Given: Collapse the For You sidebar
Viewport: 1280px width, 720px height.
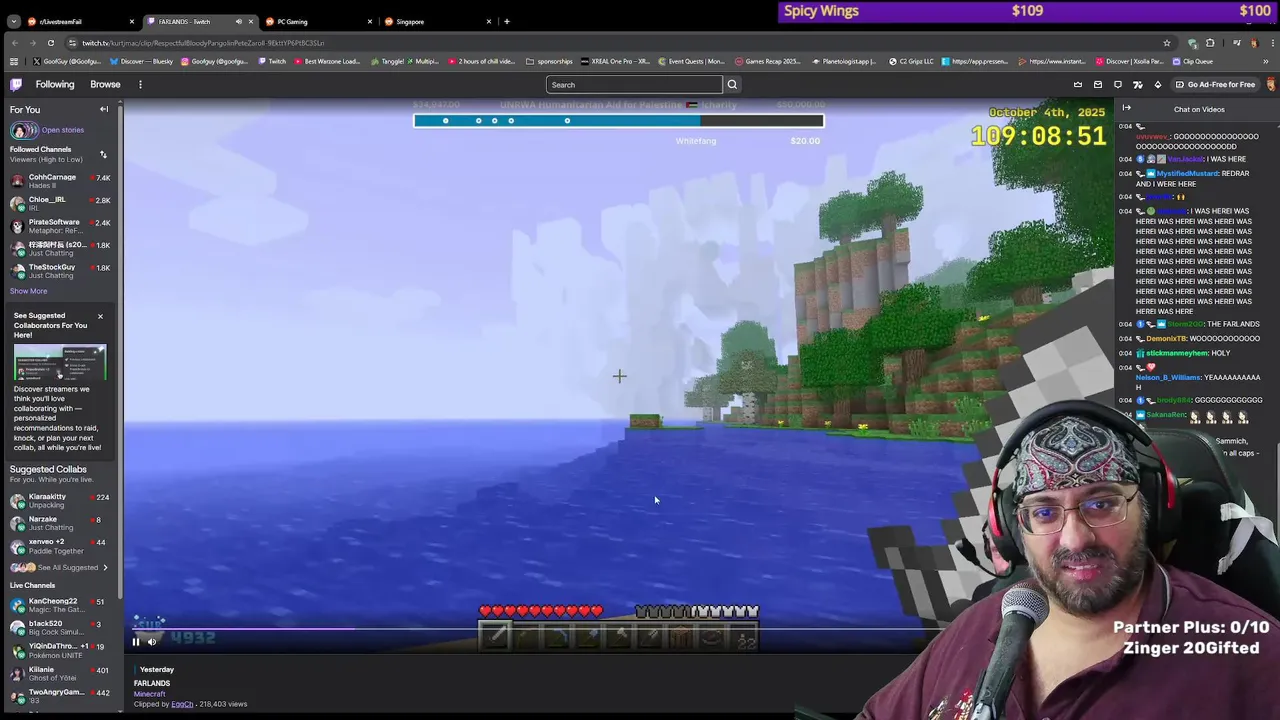Looking at the screenshot, I should pyautogui.click(x=104, y=109).
